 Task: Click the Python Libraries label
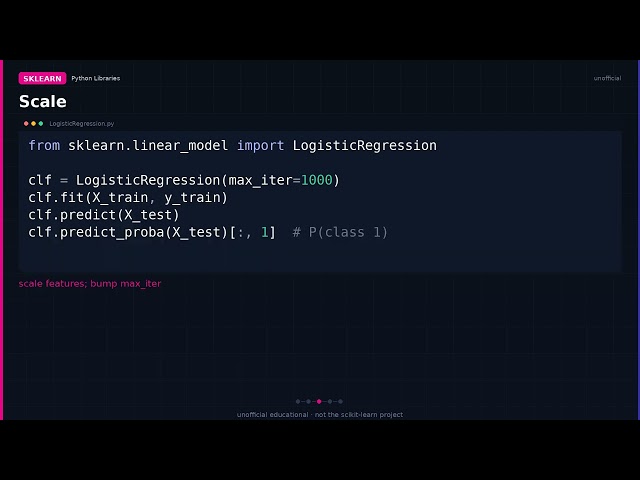coord(96,78)
